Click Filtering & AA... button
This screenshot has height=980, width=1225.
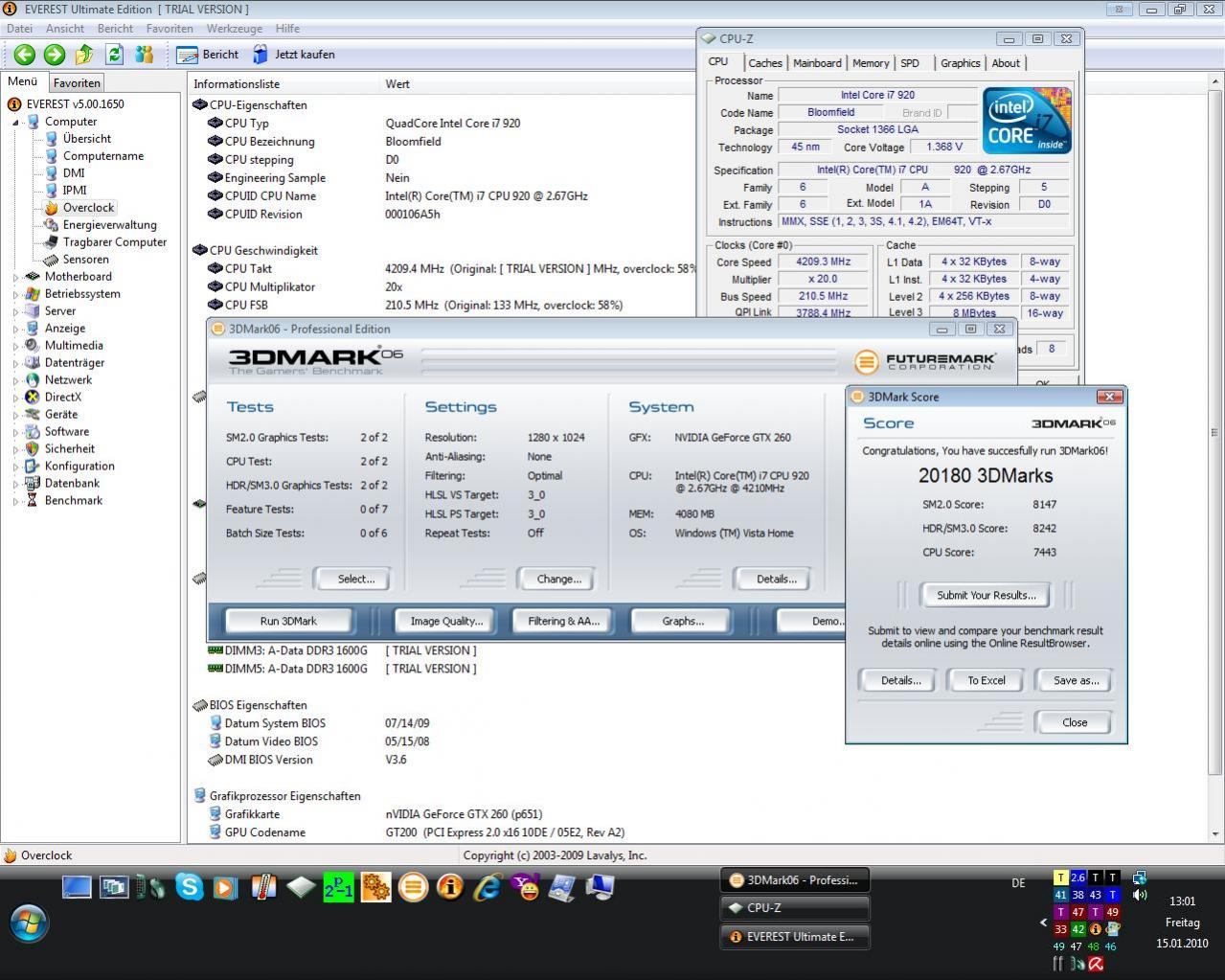click(x=563, y=621)
